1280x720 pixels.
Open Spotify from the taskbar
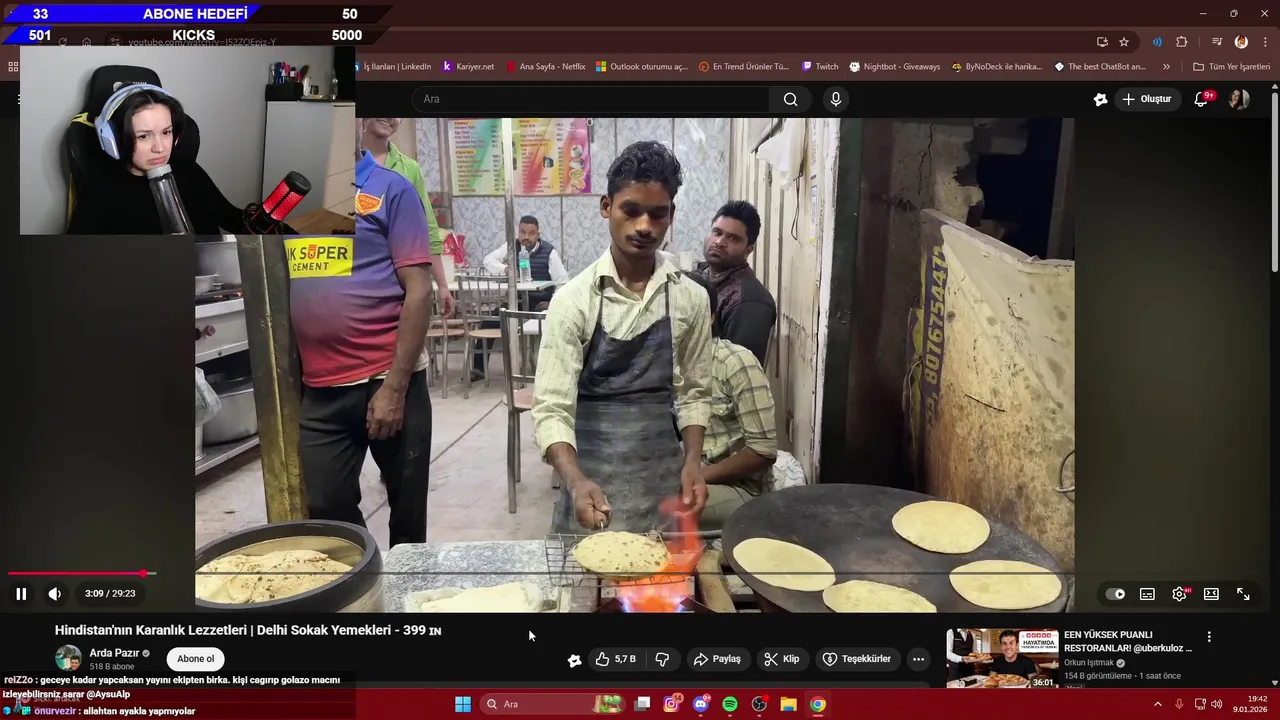click(730, 704)
